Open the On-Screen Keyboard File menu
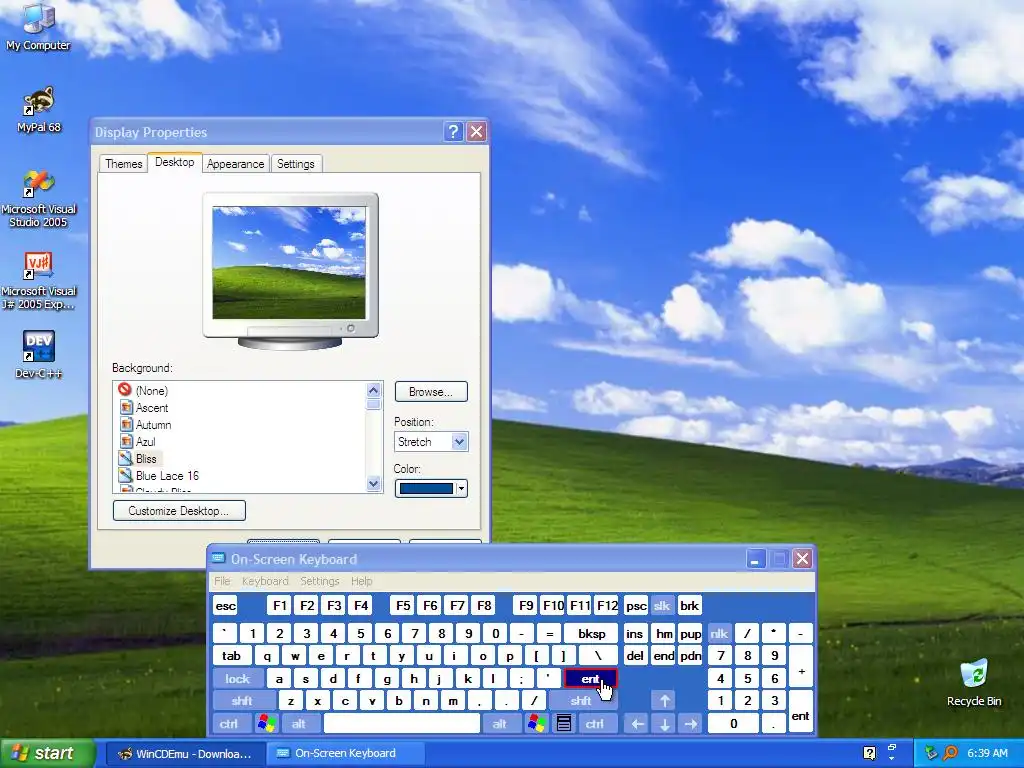The image size is (1024, 768). (222, 581)
